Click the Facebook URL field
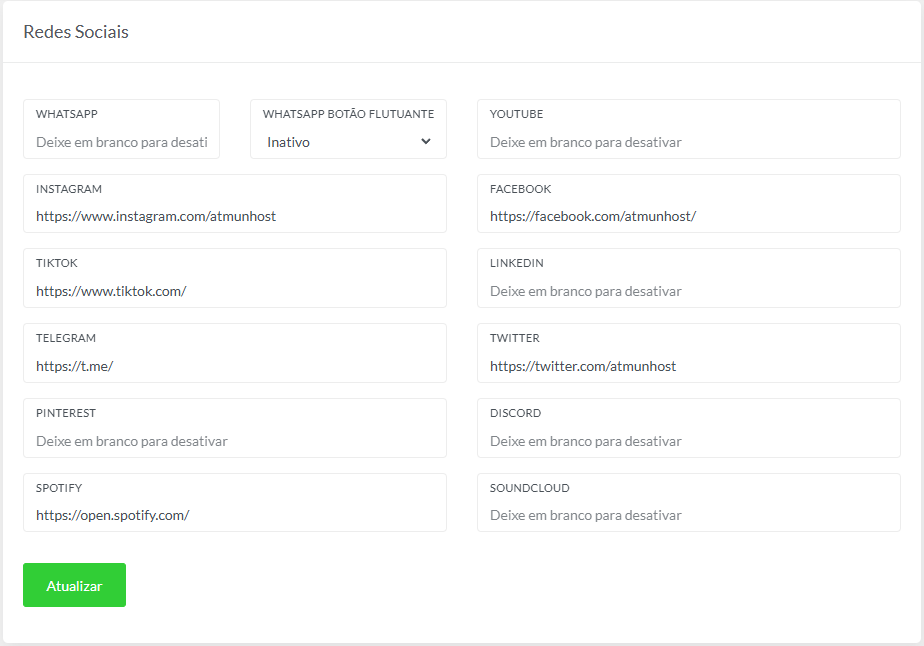 pyautogui.click(x=688, y=216)
